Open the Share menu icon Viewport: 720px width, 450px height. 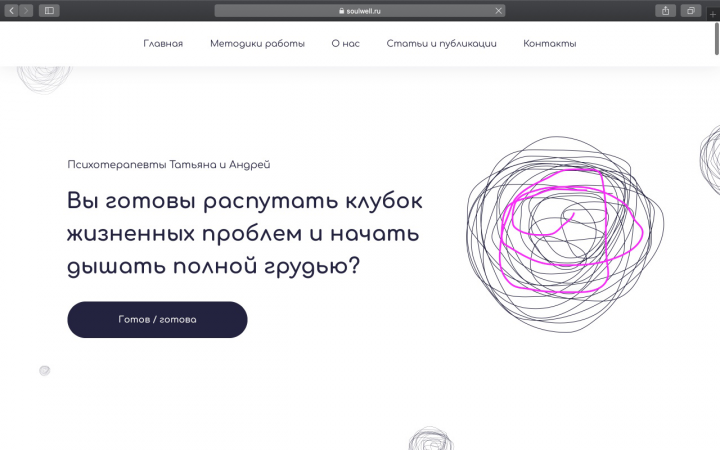(x=665, y=11)
